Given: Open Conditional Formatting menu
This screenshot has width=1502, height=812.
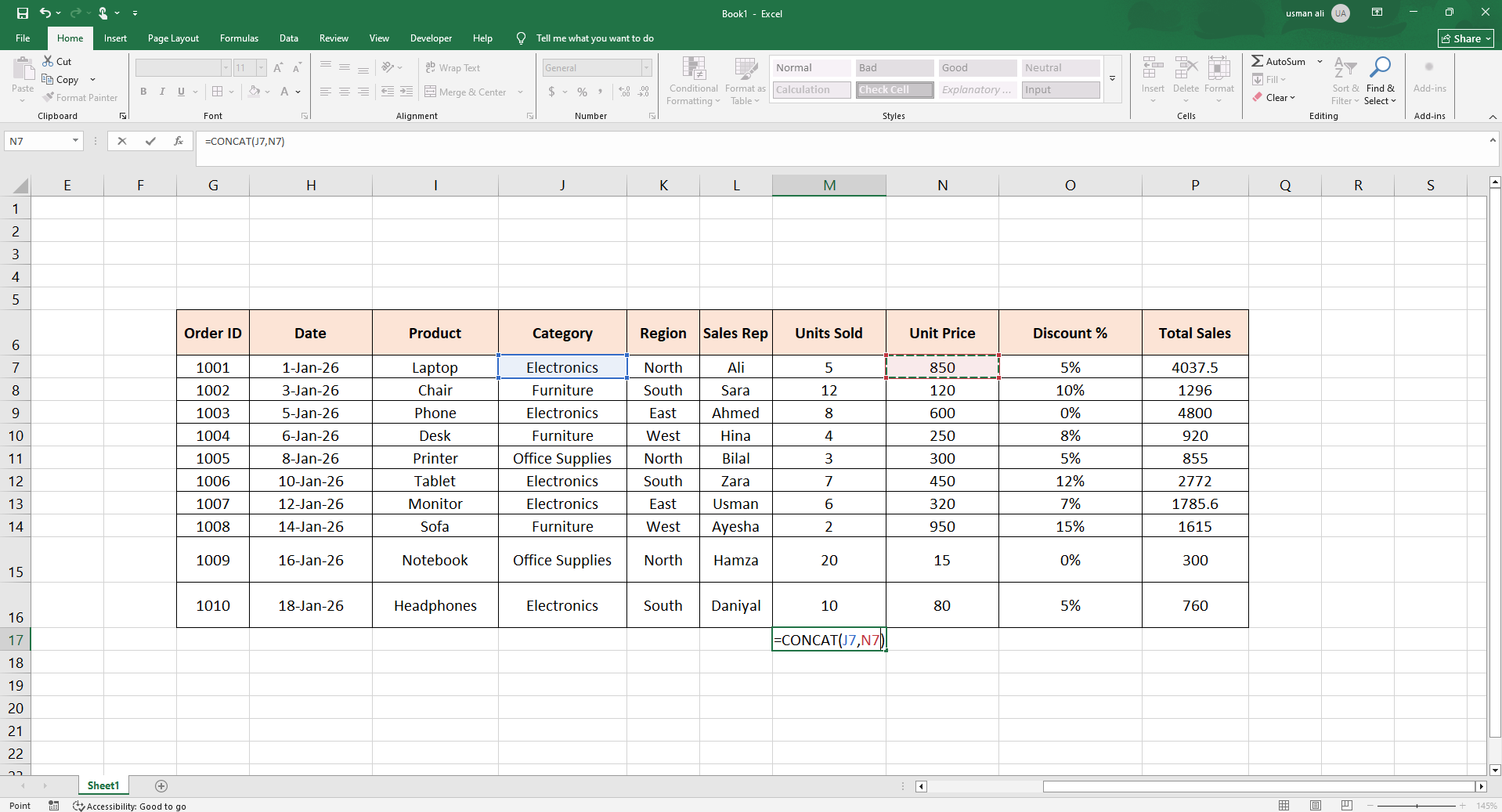Looking at the screenshot, I should tap(694, 81).
